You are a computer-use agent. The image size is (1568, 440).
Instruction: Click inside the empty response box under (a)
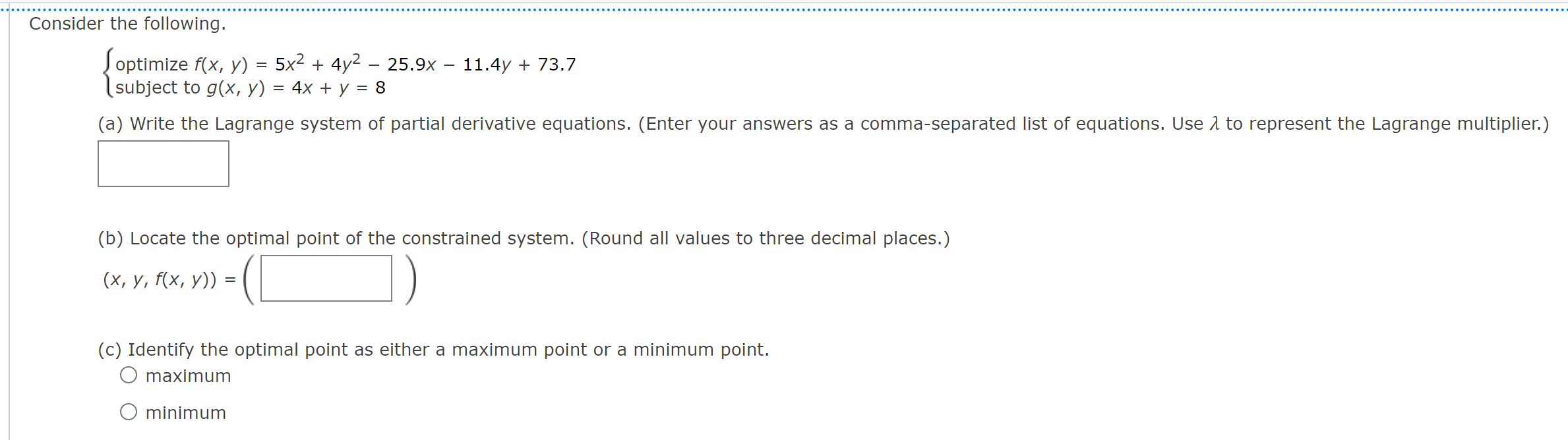point(163,163)
